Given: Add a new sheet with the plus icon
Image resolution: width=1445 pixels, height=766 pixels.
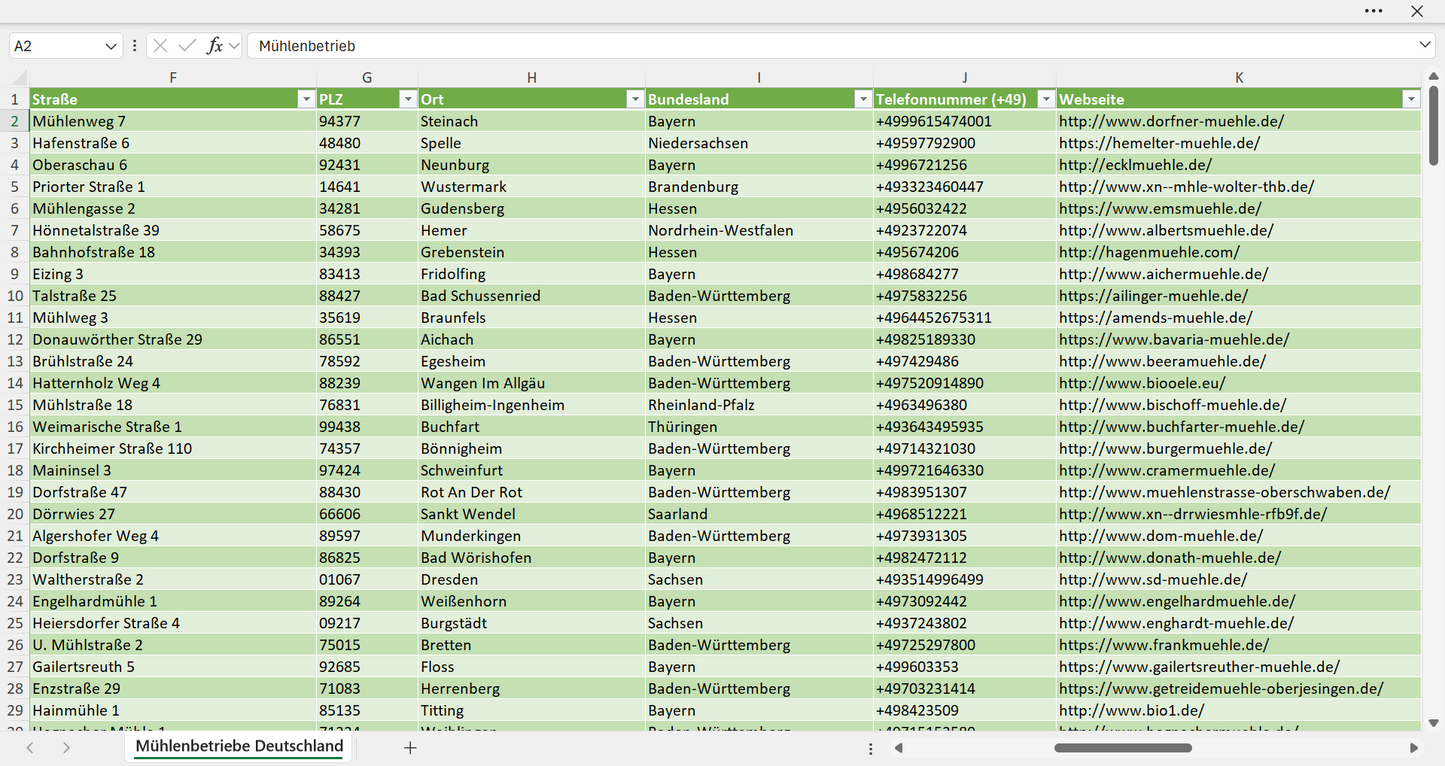Looking at the screenshot, I should 410,747.
